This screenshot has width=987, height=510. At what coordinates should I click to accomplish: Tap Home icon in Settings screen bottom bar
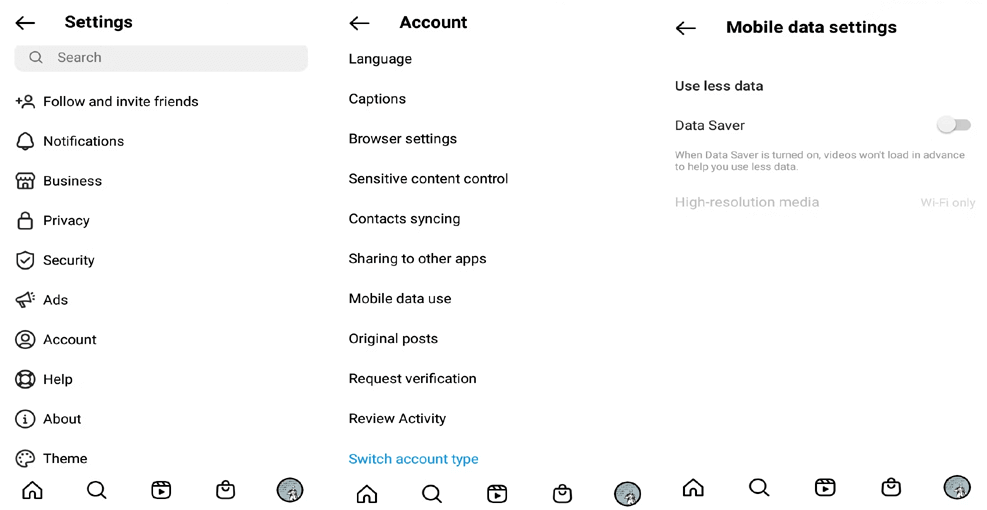pos(32,489)
